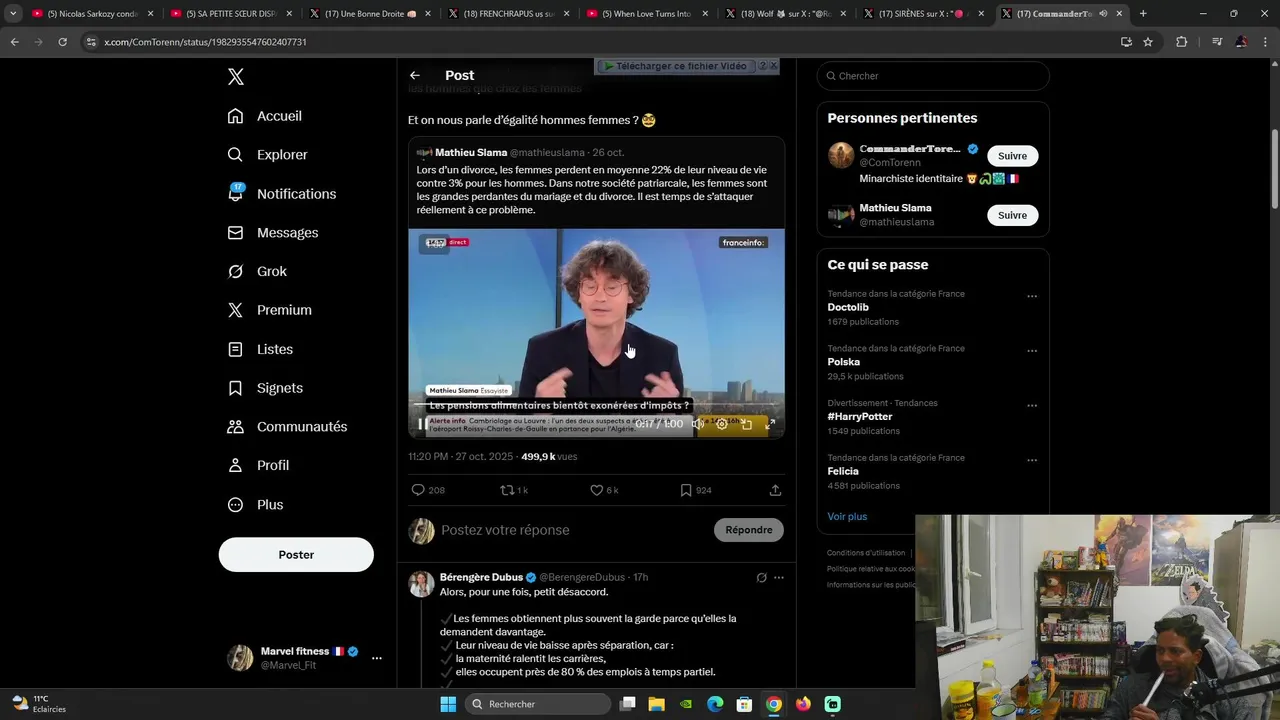The image size is (1280, 720).
Task: Open more options for Doctolib trend
Action: (1032, 296)
